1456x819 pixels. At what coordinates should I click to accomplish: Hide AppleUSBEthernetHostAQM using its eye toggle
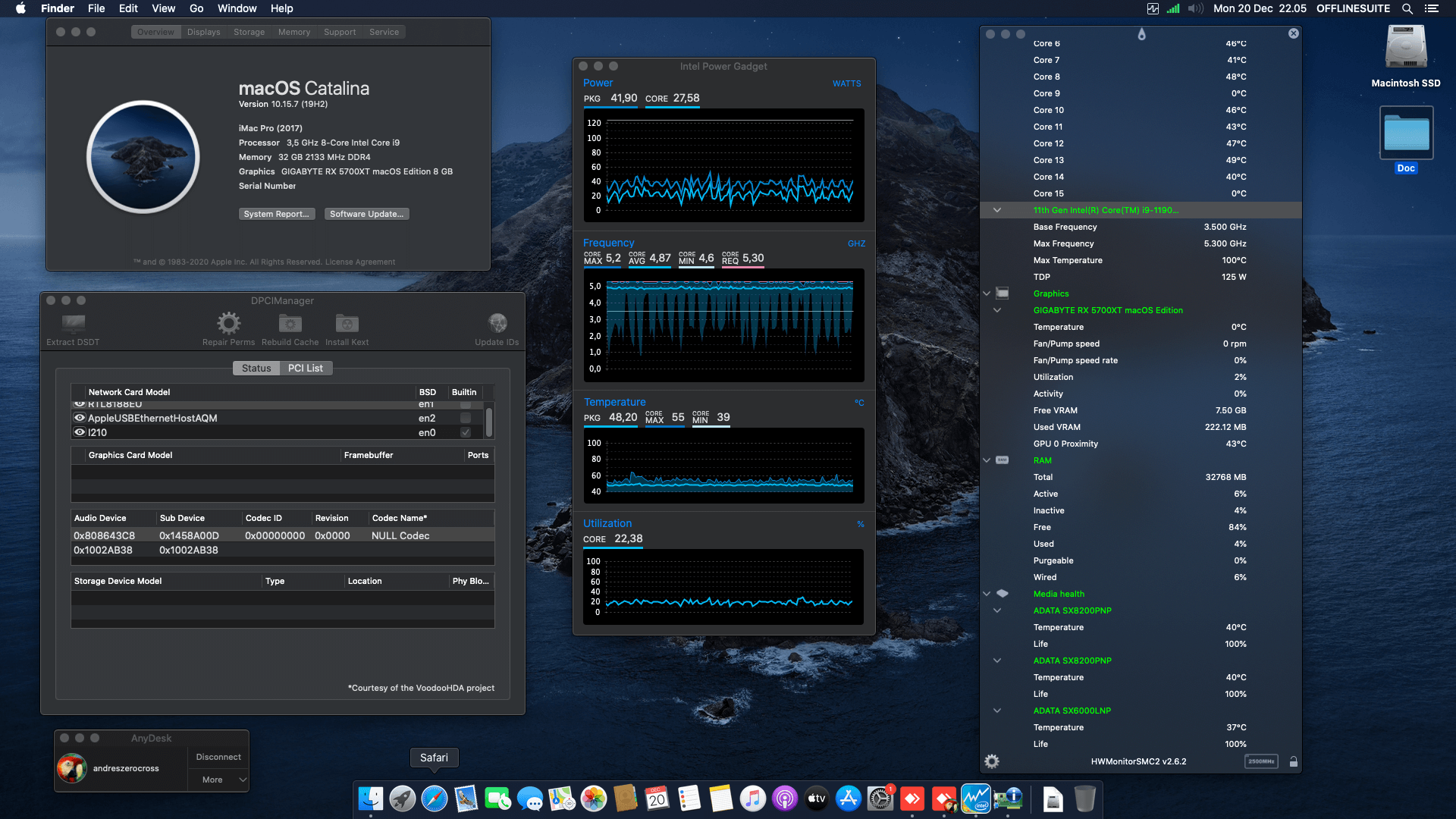click(80, 418)
